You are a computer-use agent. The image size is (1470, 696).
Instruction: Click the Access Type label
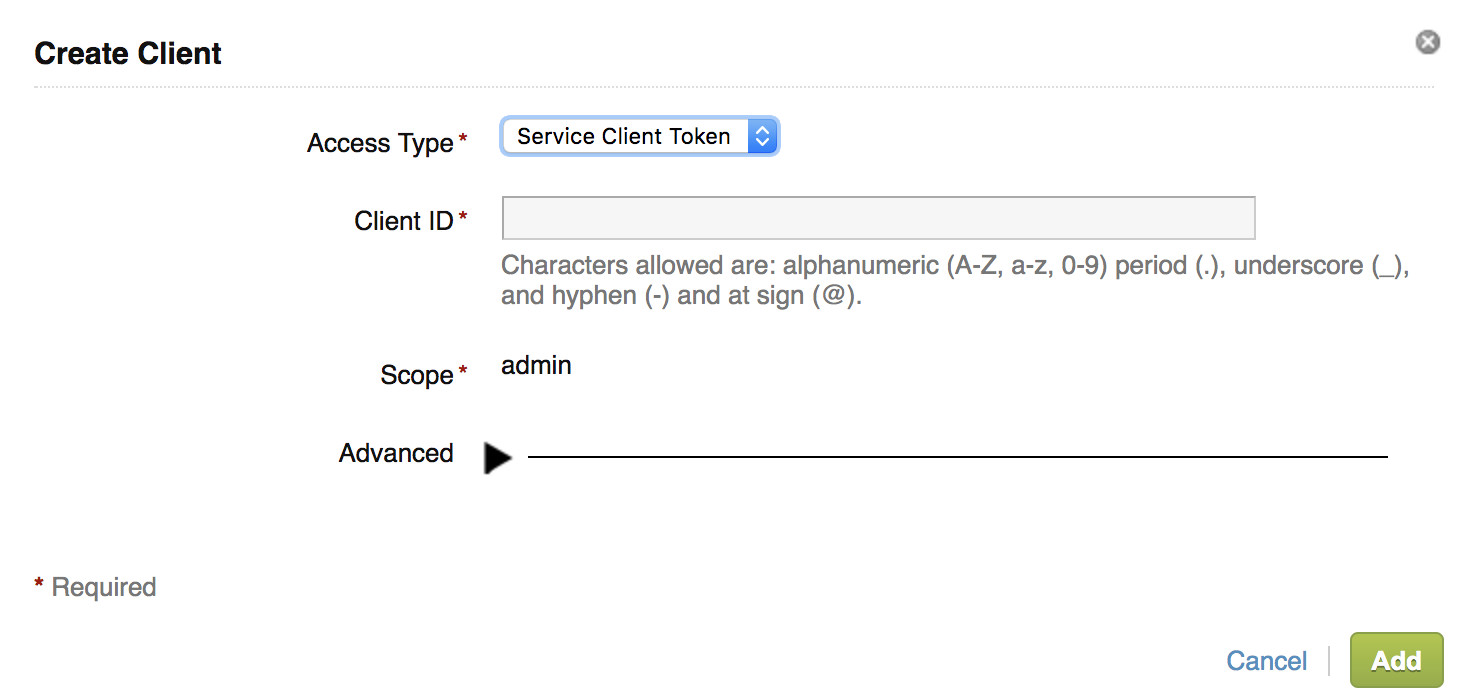tap(380, 143)
